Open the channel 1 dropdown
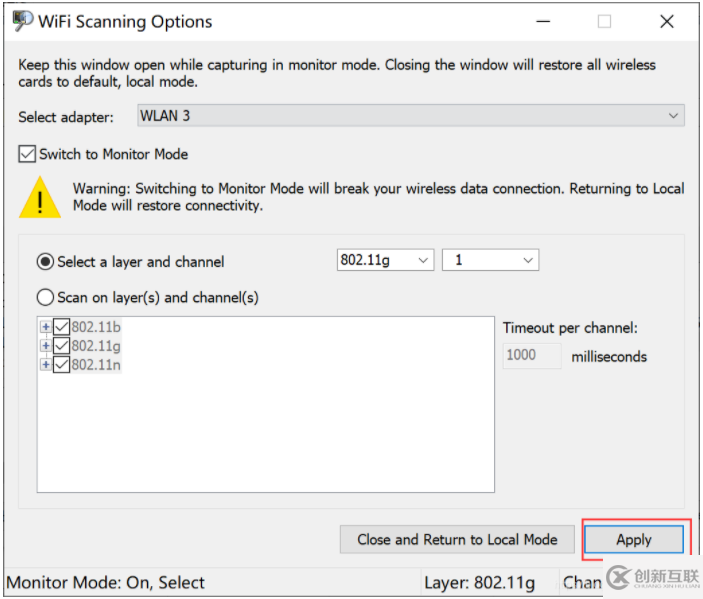Screen dimensions: 703x599 490,260
